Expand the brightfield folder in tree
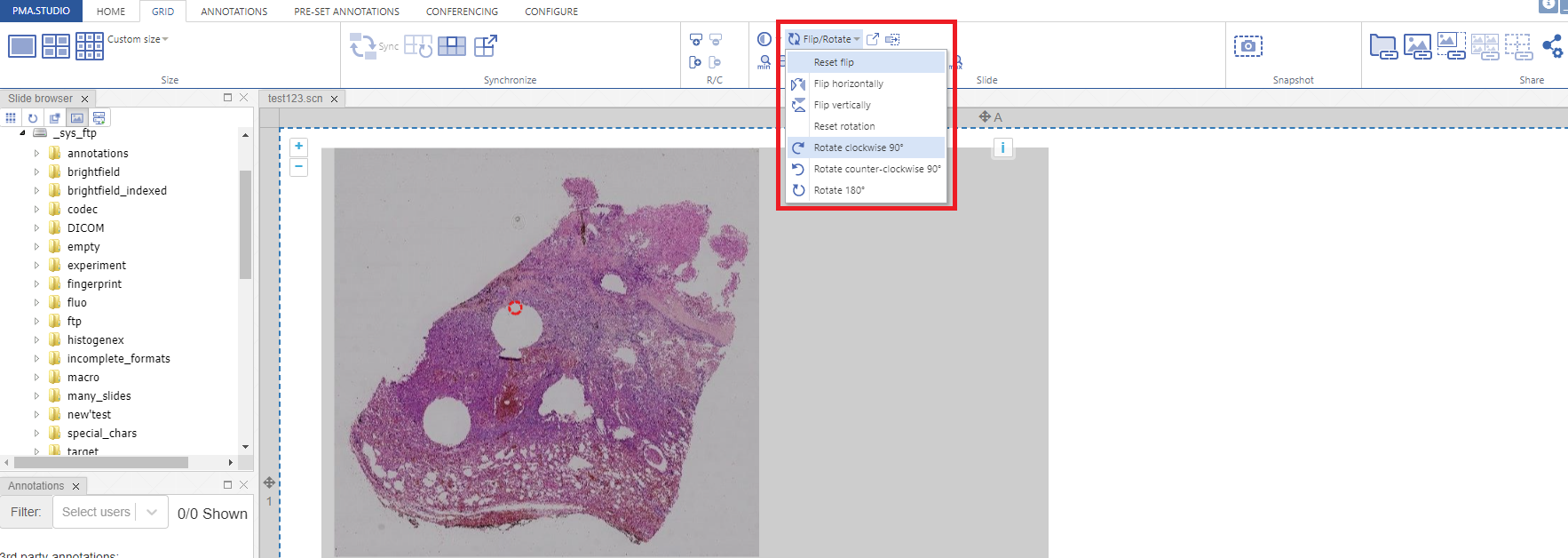Viewport: 1568px width, 558px height. click(x=36, y=172)
